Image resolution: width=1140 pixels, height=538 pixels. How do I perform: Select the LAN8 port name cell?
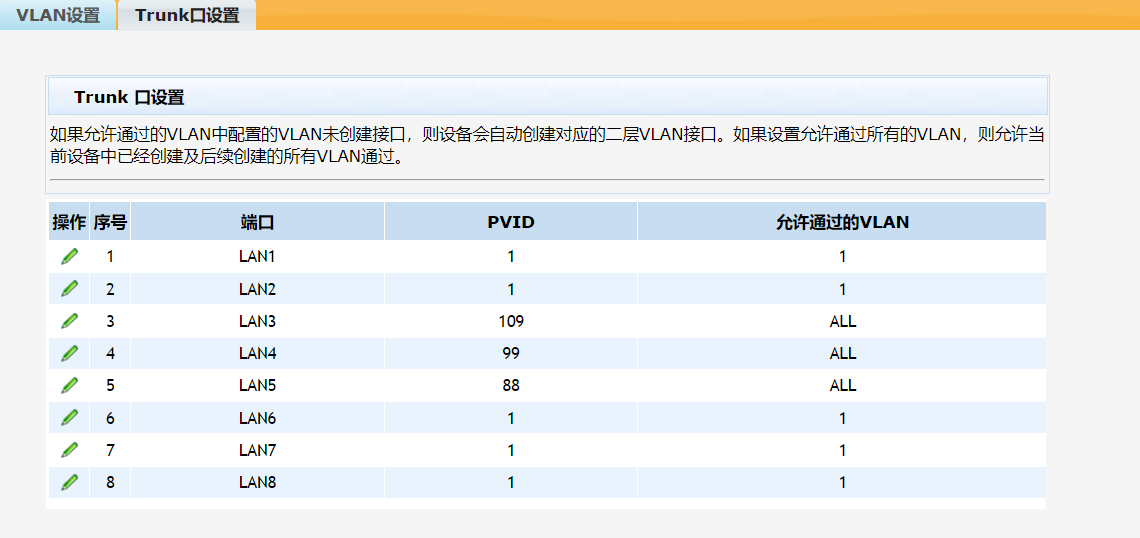click(x=257, y=483)
